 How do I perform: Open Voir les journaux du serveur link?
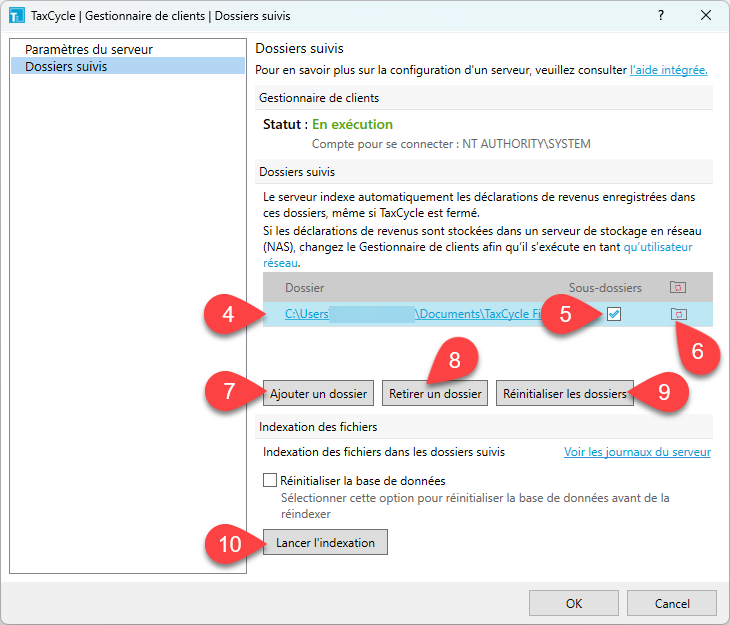click(637, 452)
